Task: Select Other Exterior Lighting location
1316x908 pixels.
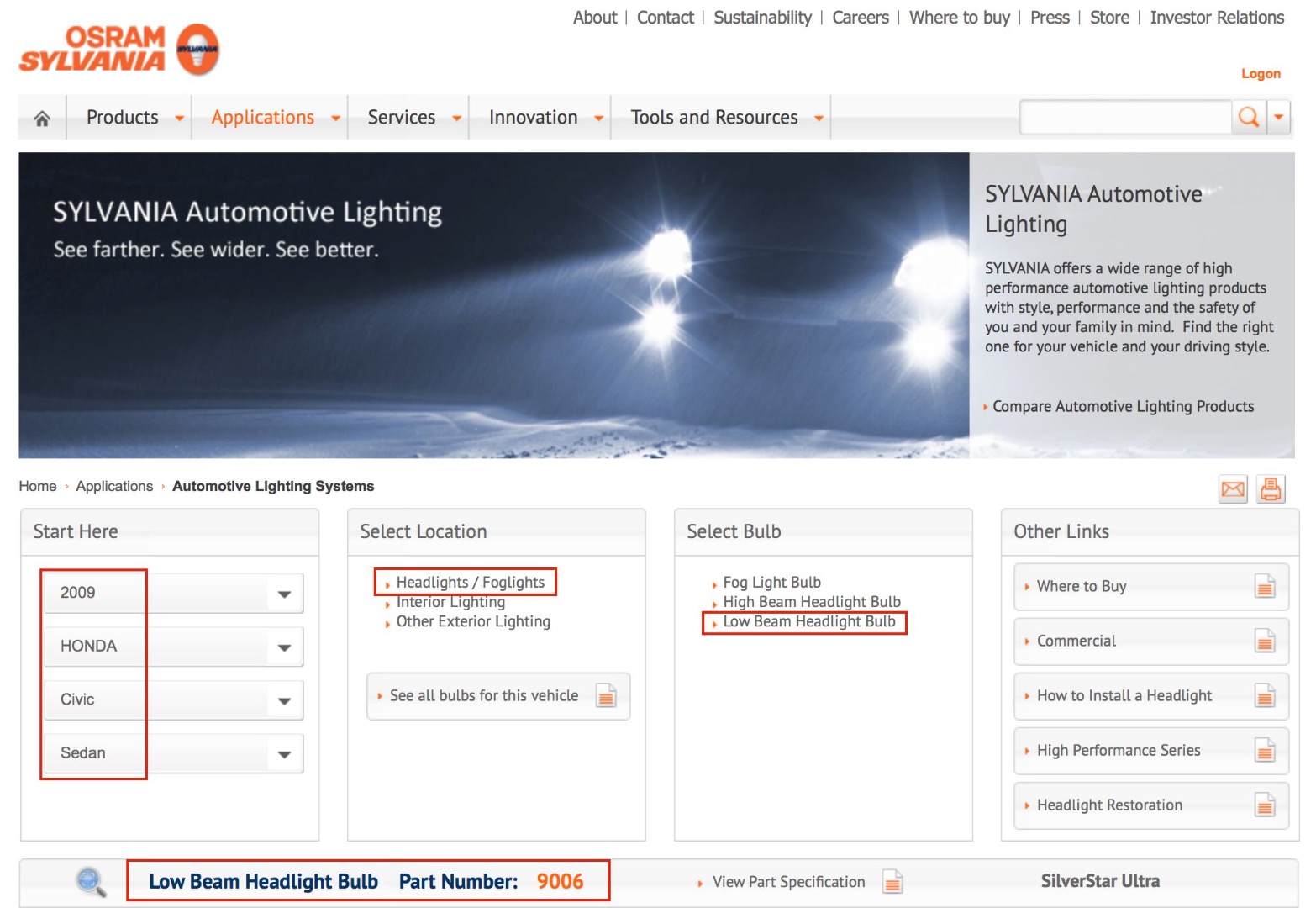Action: (473, 621)
